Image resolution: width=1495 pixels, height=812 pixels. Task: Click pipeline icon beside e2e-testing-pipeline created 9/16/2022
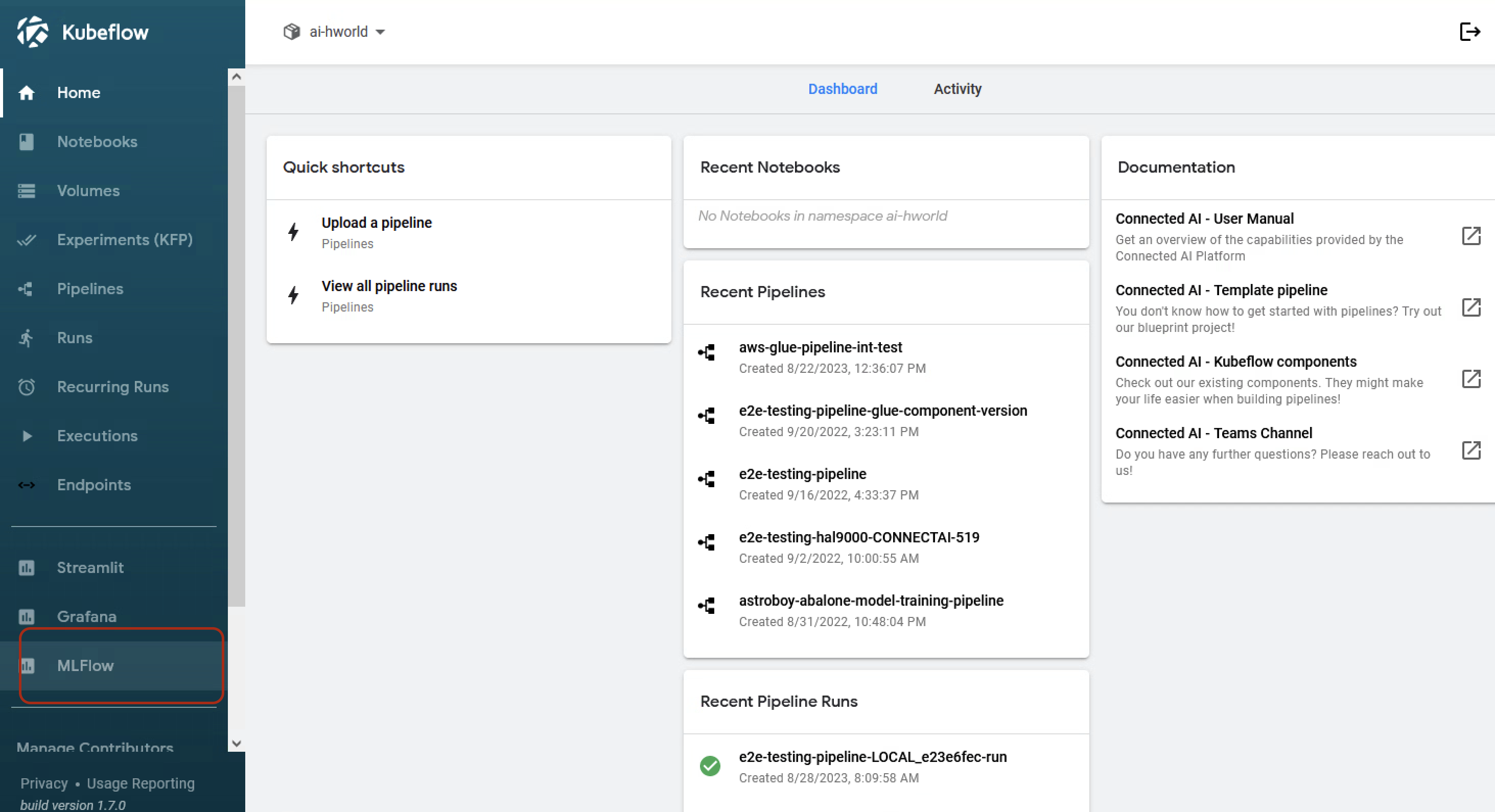coord(706,479)
